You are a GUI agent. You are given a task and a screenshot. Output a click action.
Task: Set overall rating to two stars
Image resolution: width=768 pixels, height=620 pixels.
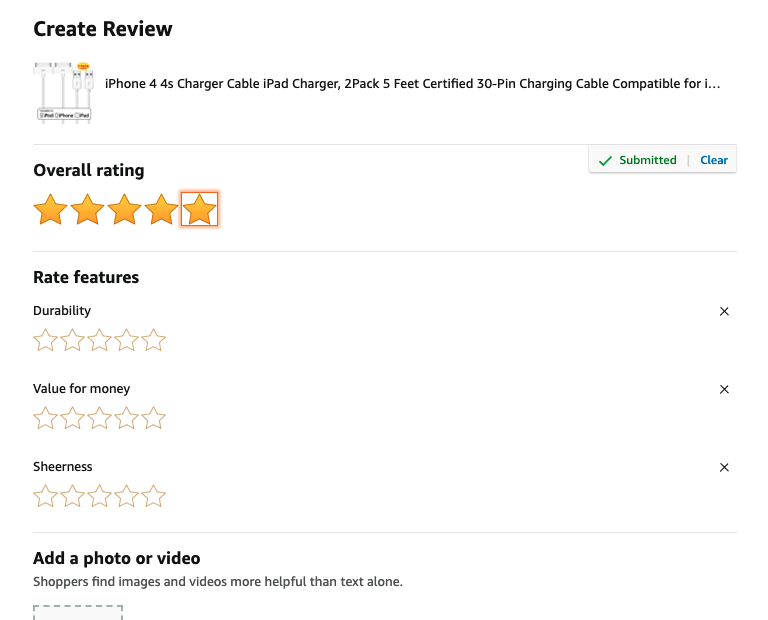87,210
